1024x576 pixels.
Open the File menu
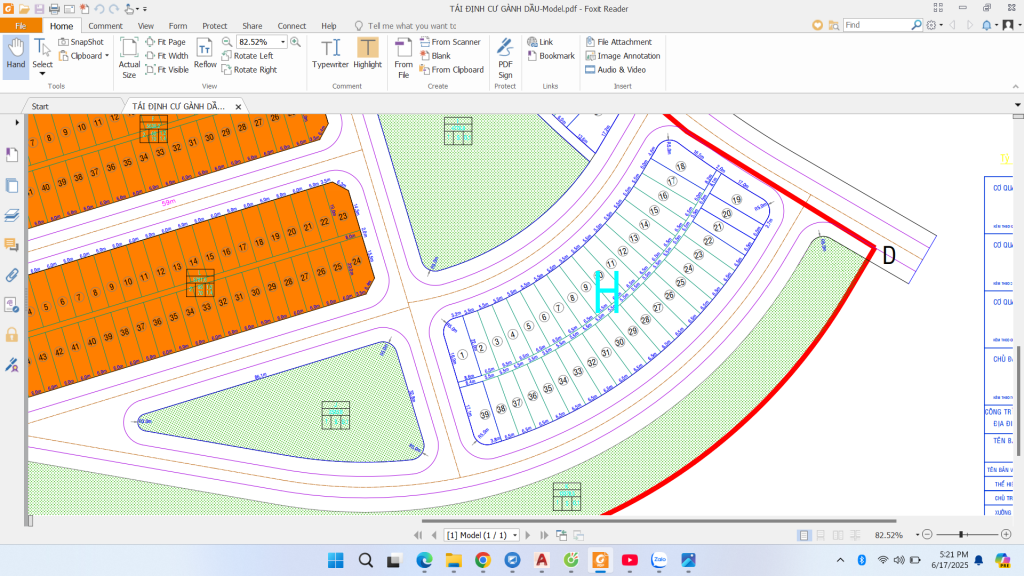21,25
